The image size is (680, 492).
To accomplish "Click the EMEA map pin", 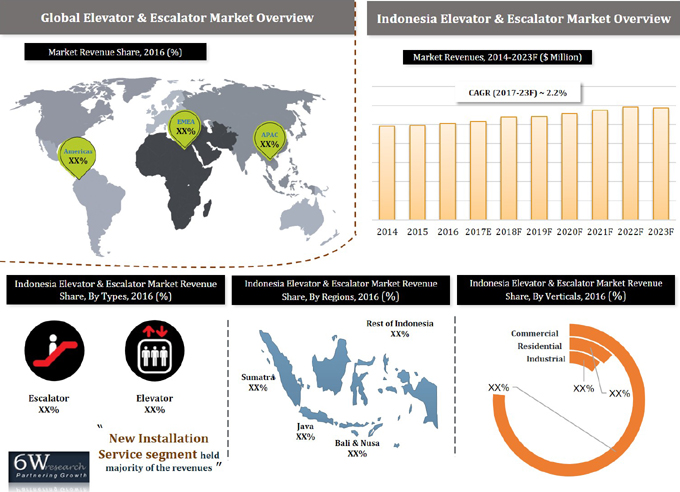I will 186,128.
